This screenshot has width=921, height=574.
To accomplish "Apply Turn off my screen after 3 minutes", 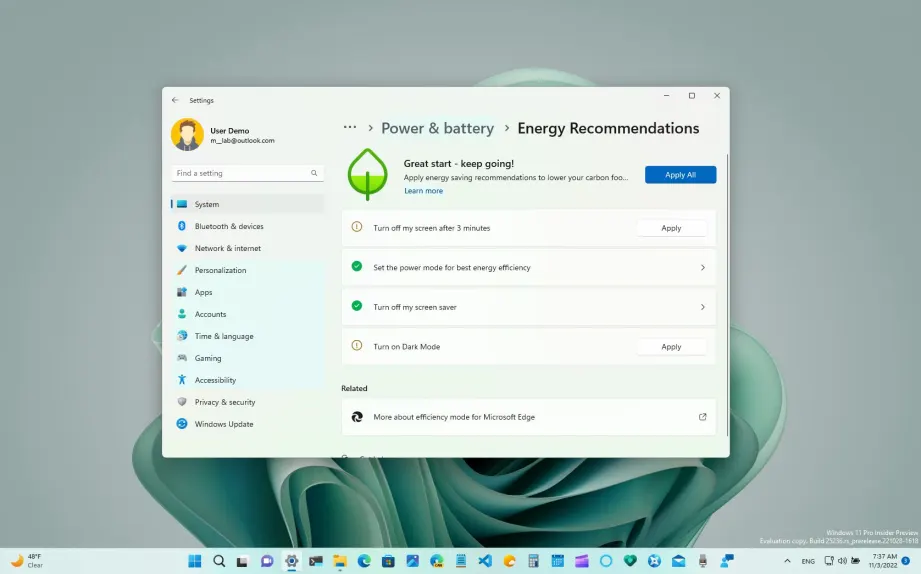I will (x=671, y=228).
